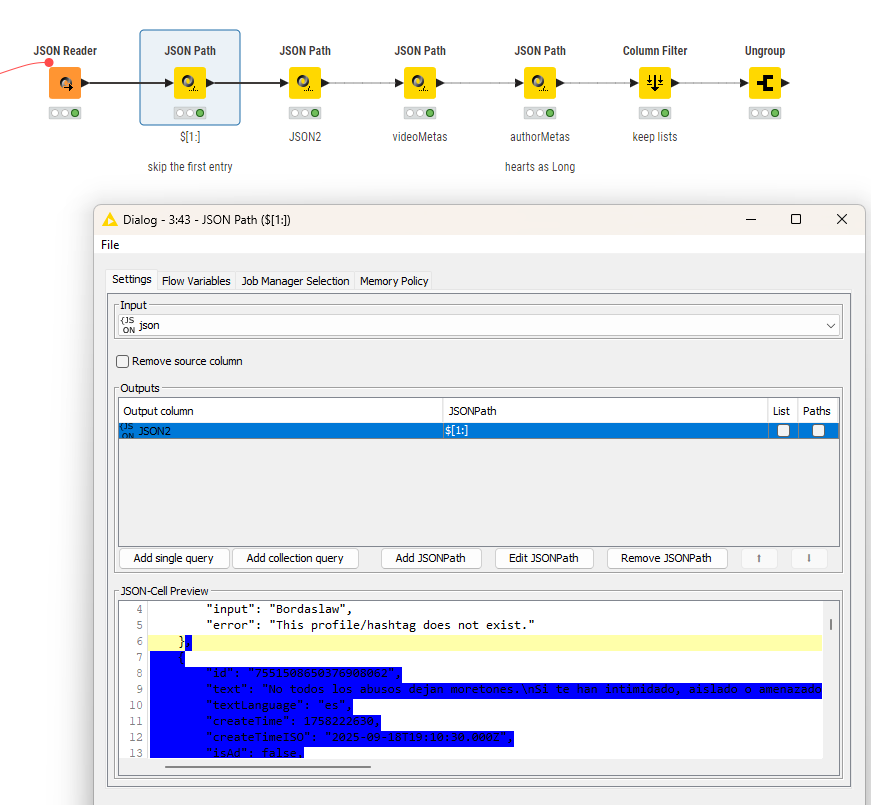
Task: Select the authorMetas JSON Path node
Action: (x=540, y=83)
